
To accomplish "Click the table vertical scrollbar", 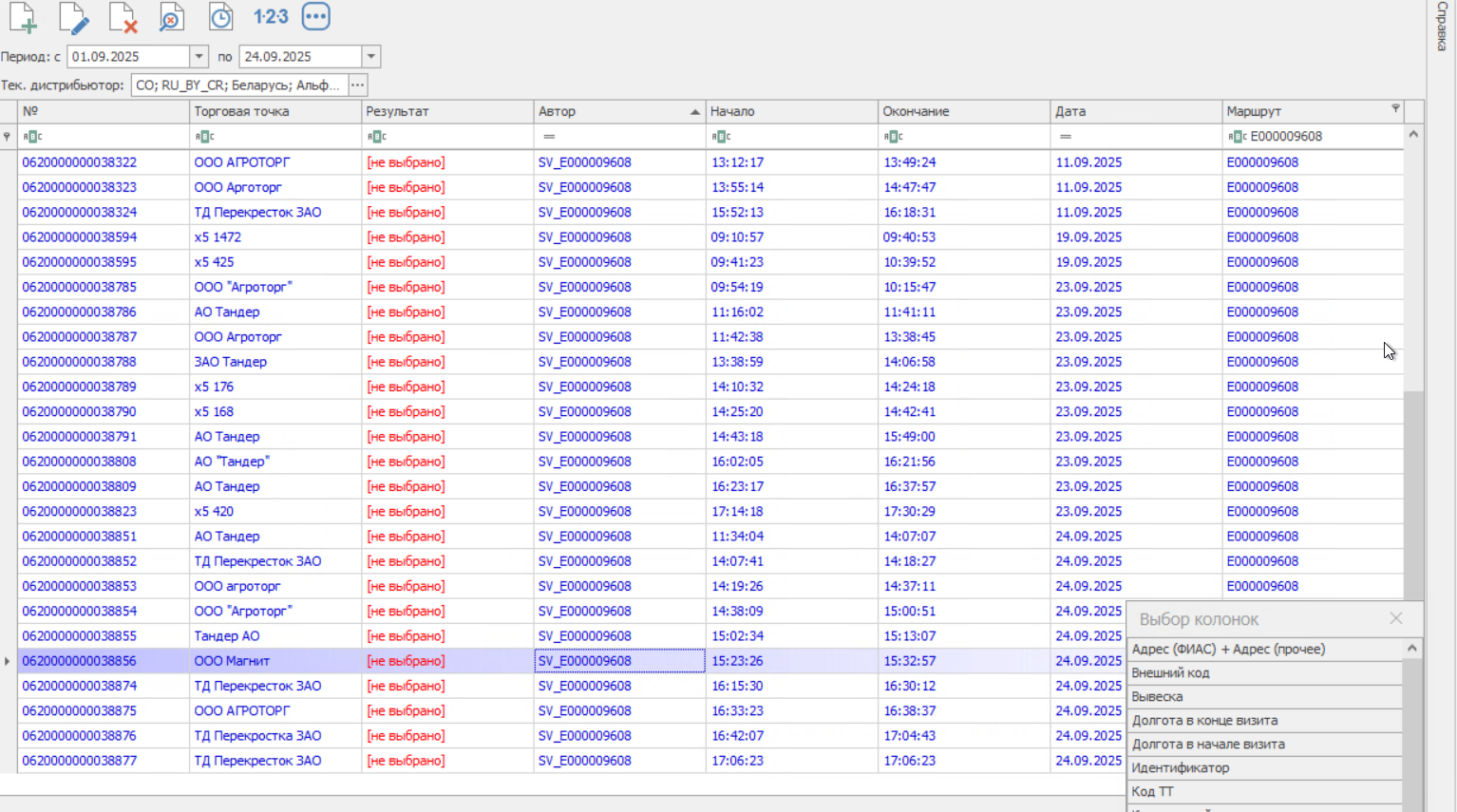I will pyautogui.click(x=1413, y=370).
